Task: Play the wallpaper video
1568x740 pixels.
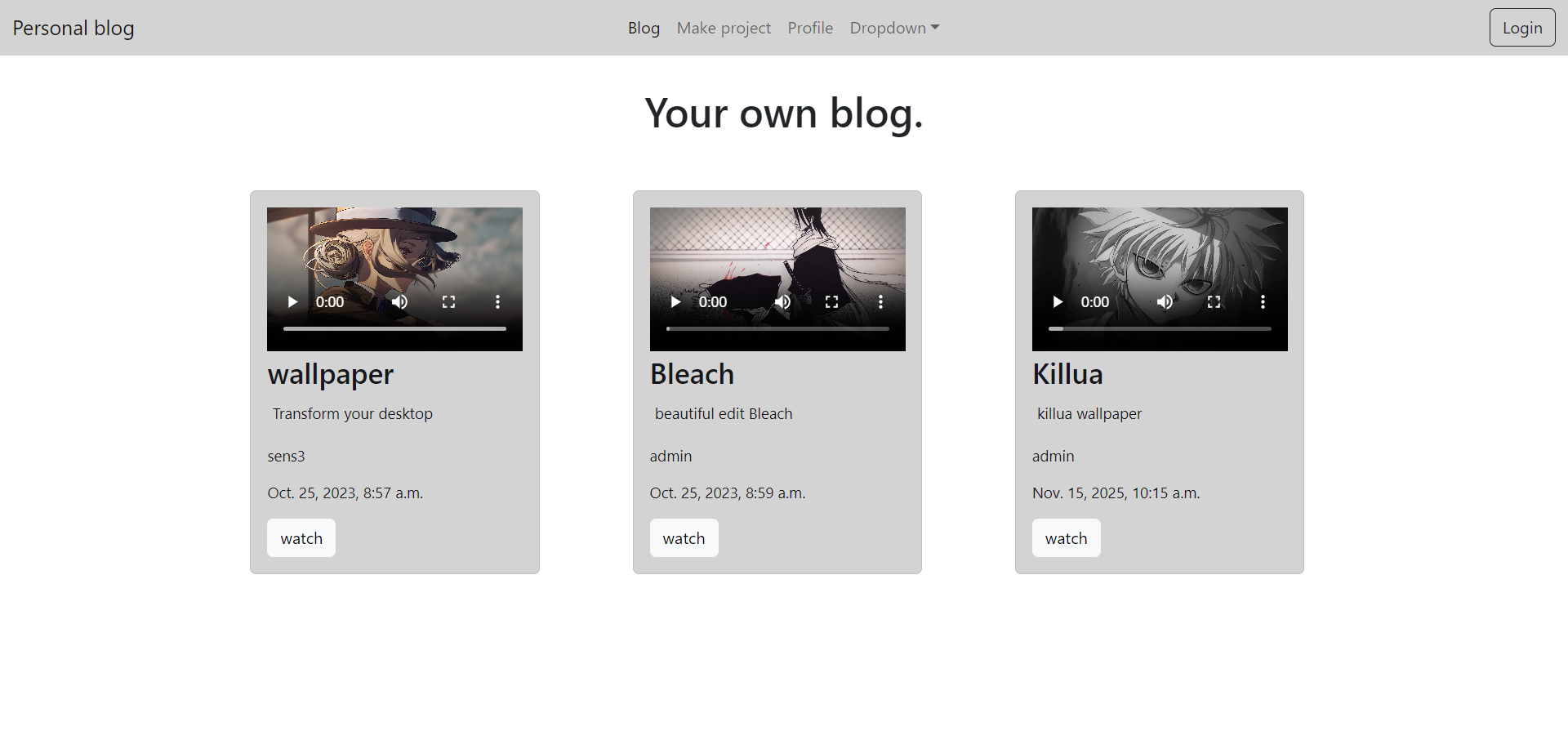Action: click(x=292, y=302)
